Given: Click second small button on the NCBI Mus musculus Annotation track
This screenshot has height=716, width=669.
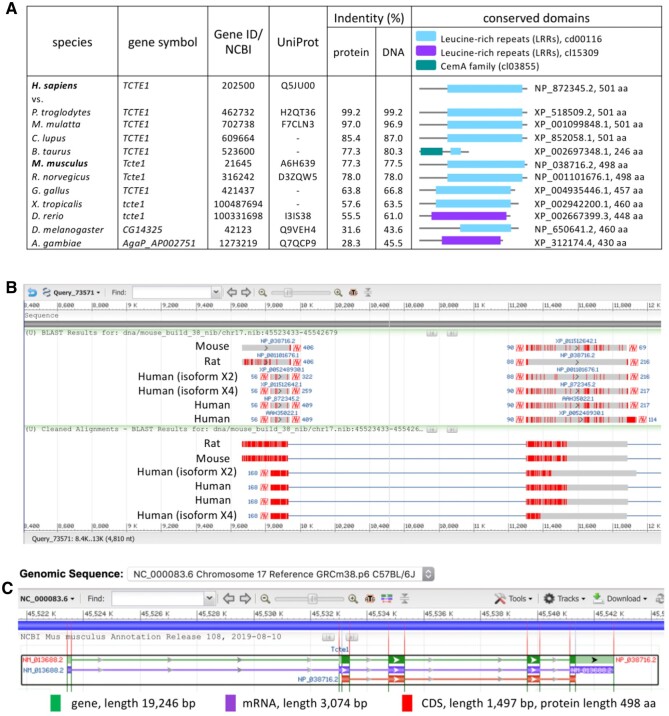Looking at the screenshot, I should point(351,637).
